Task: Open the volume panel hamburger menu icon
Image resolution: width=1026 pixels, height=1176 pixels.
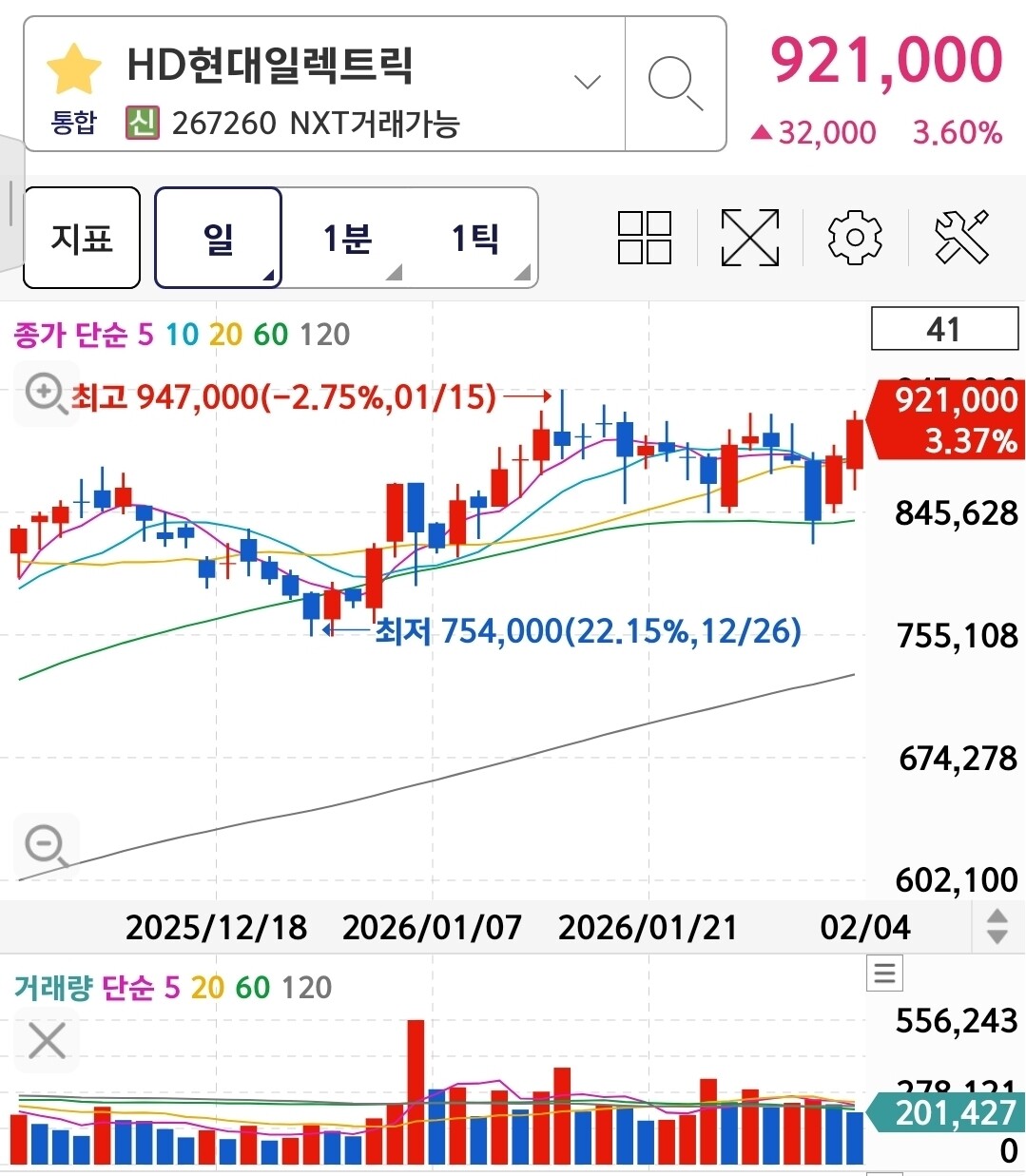Action: coord(885,973)
